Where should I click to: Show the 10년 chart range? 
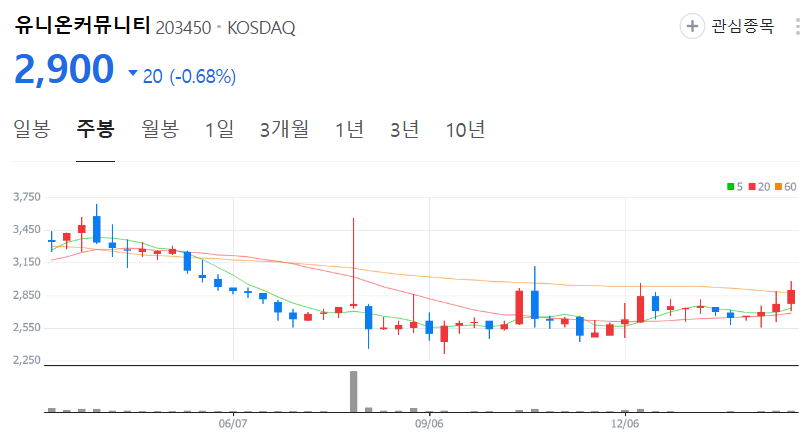coord(465,129)
